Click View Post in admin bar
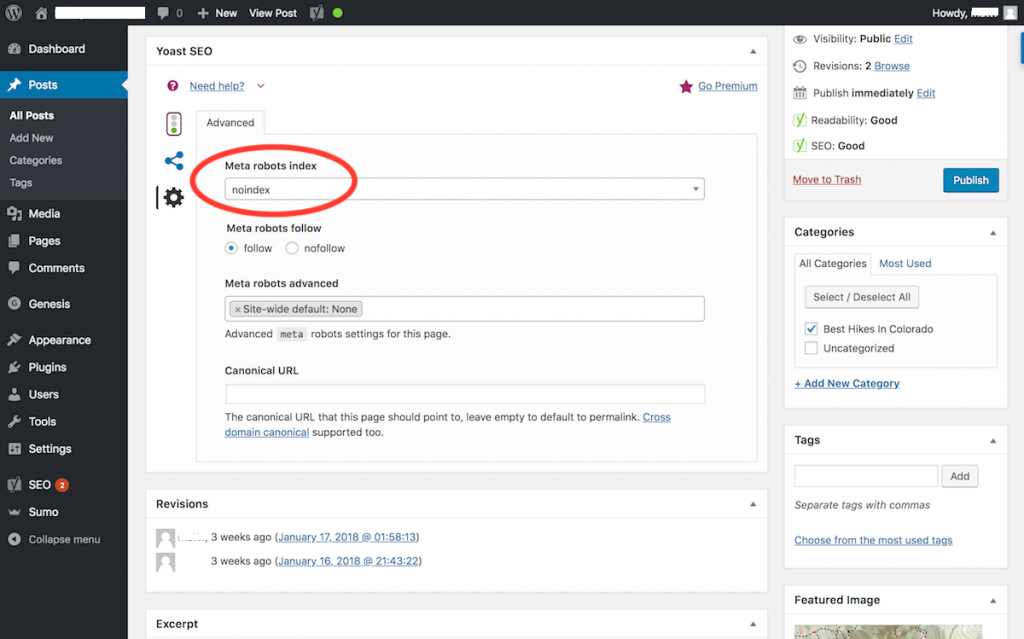The width and height of the screenshot is (1024, 639). 272,13
